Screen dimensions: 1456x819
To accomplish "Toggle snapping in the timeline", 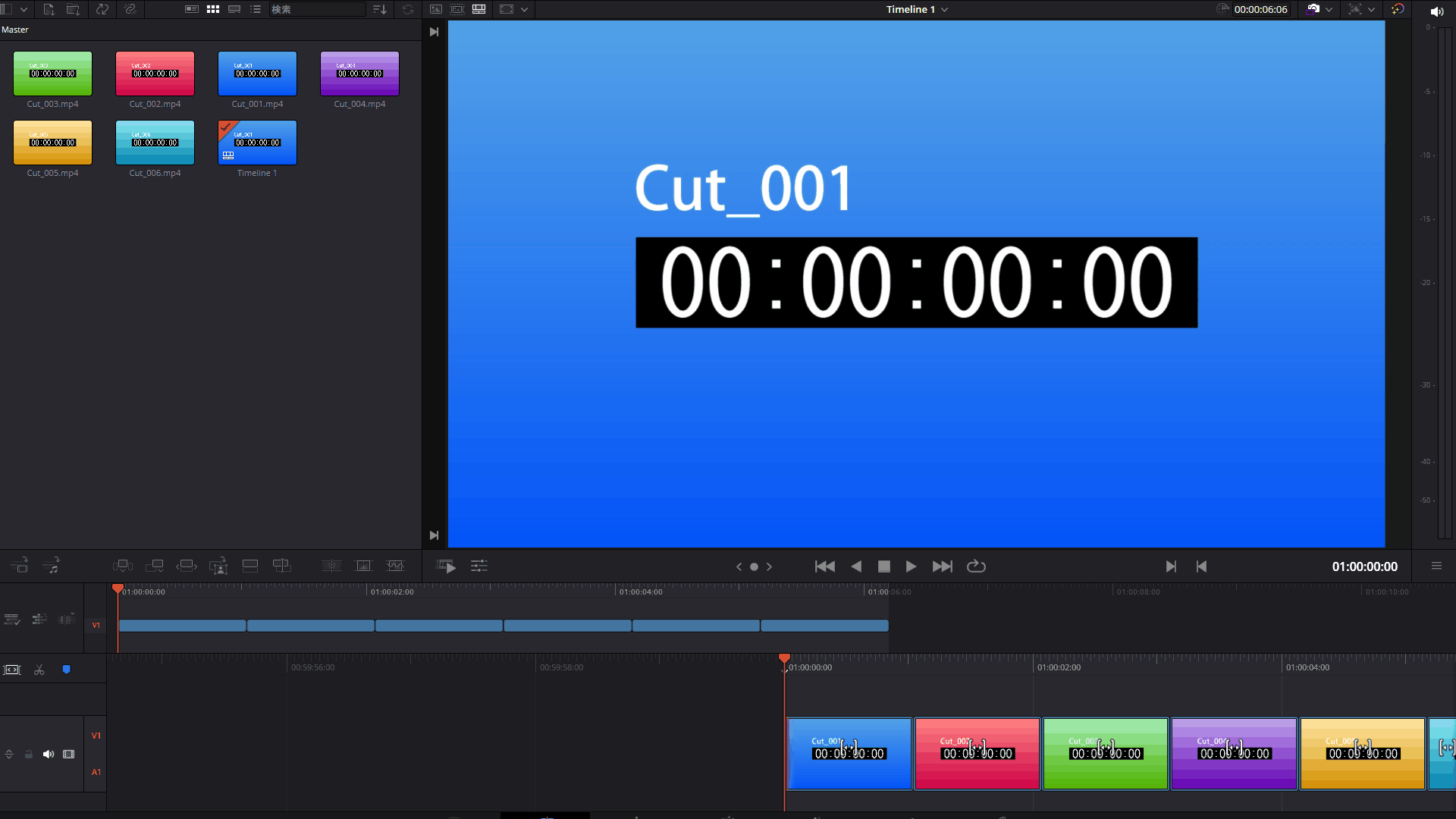I will (x=66, y=670).
